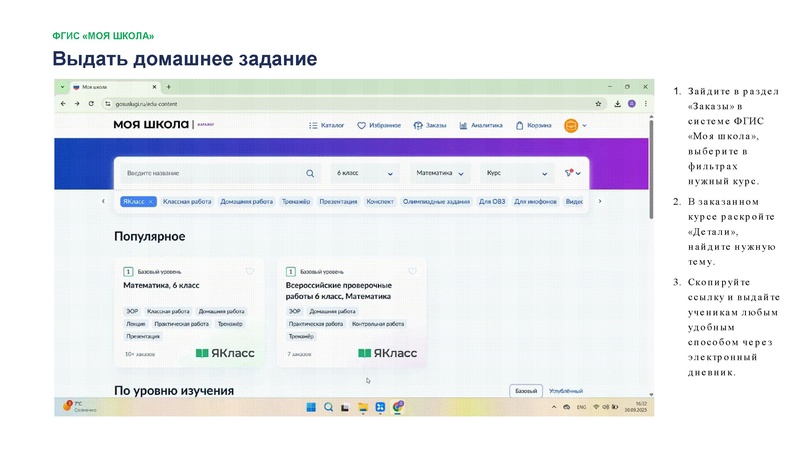The width and height of the screenshot is (800, 450).
Task: Add Всероссийские проверочные работы to favorites
Action: point(412,271)
